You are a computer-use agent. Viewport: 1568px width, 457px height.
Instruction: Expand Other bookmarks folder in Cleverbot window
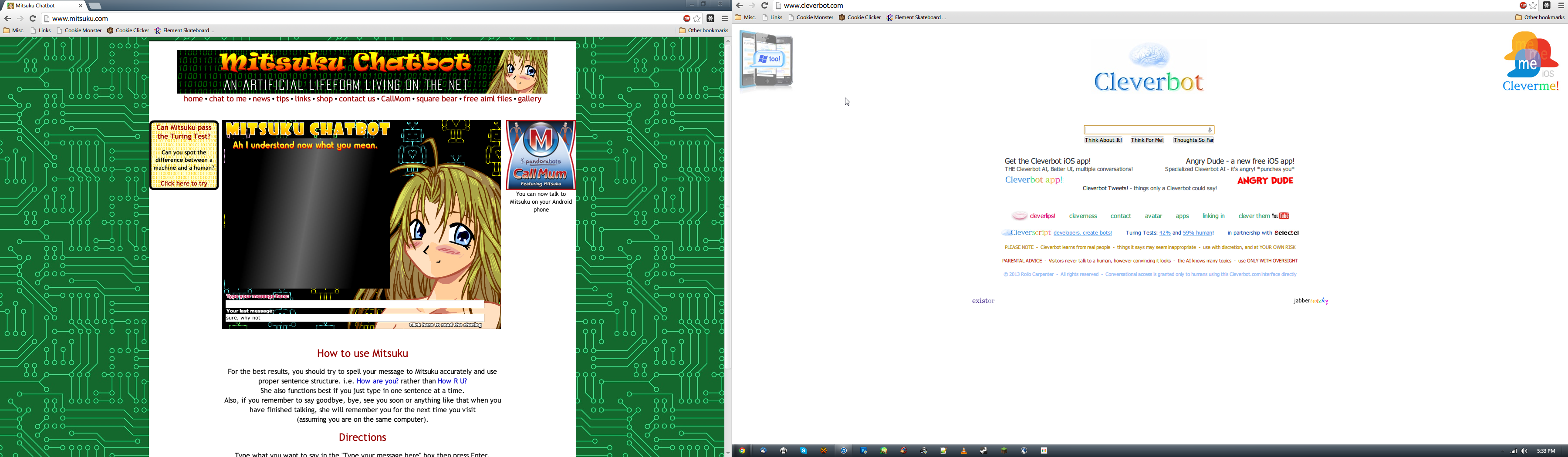[x=1539, y=18]
